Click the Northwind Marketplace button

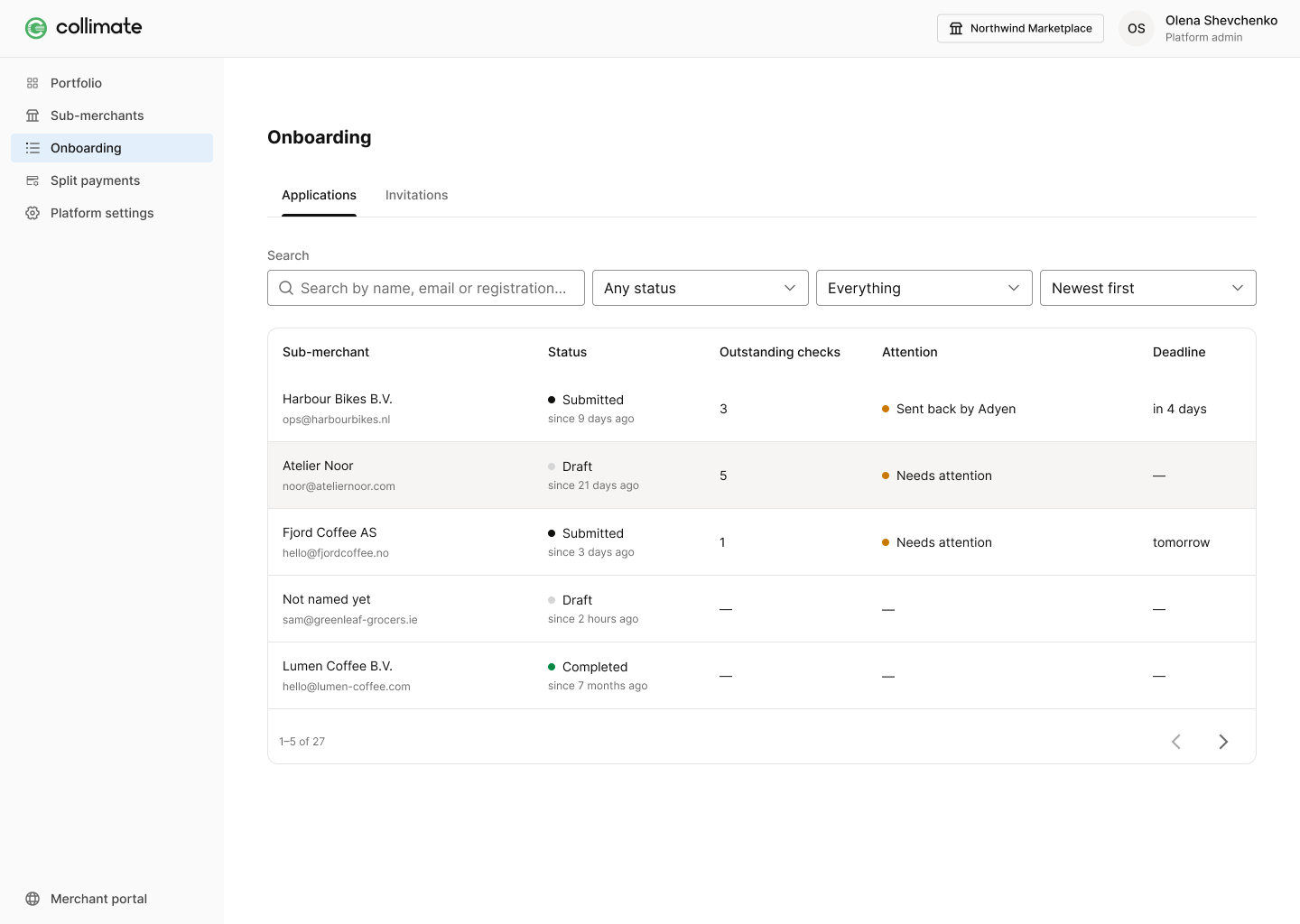click(1020, 28)
